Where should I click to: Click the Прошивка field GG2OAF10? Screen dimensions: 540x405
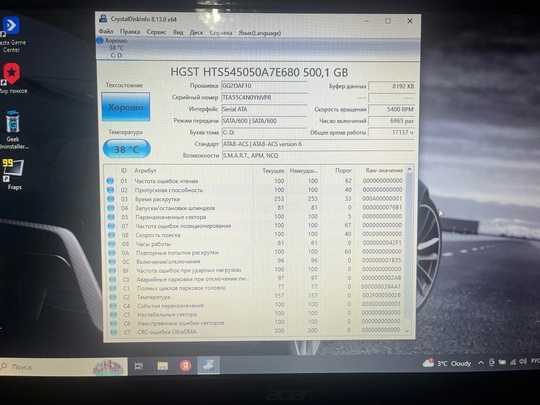264,86
